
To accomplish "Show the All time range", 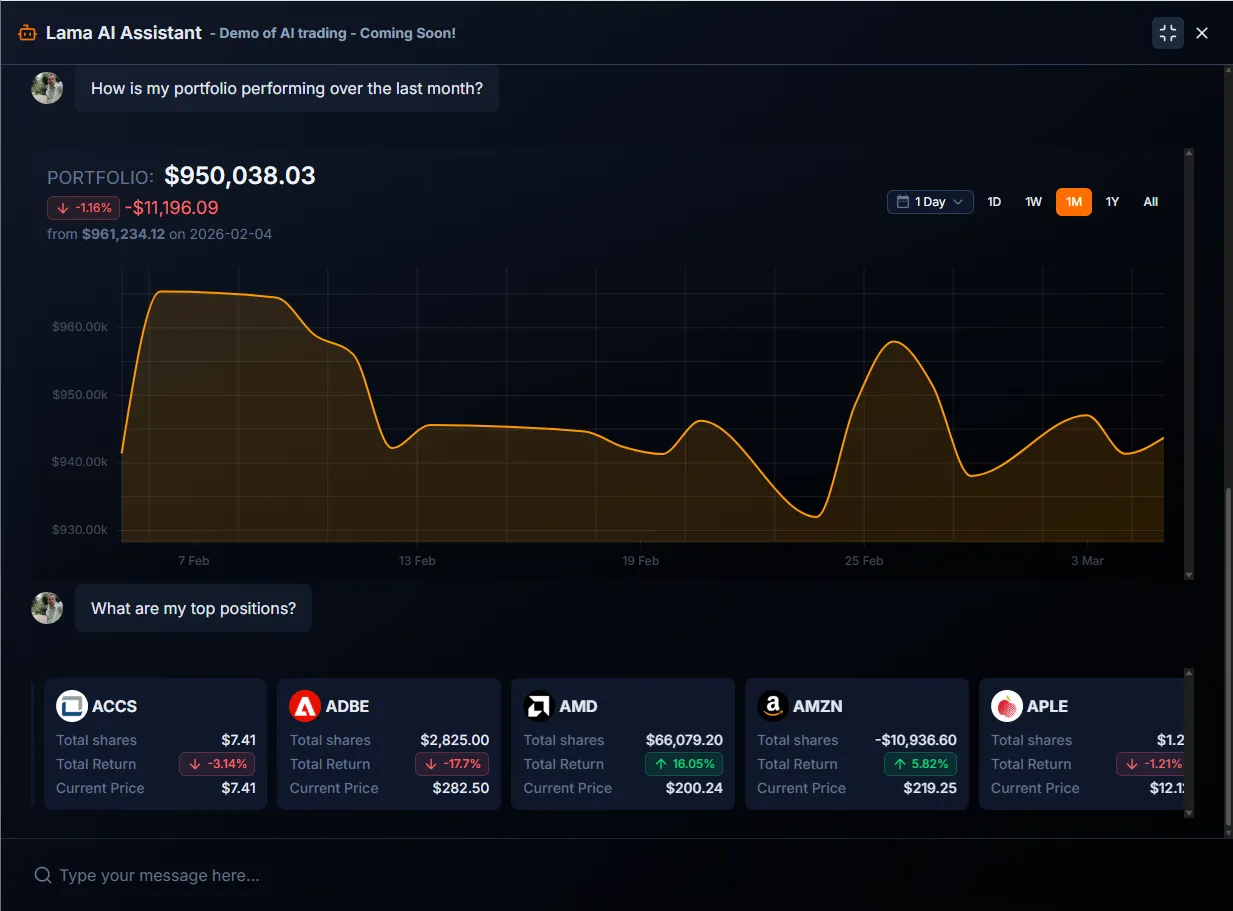I will [1151, 202].
